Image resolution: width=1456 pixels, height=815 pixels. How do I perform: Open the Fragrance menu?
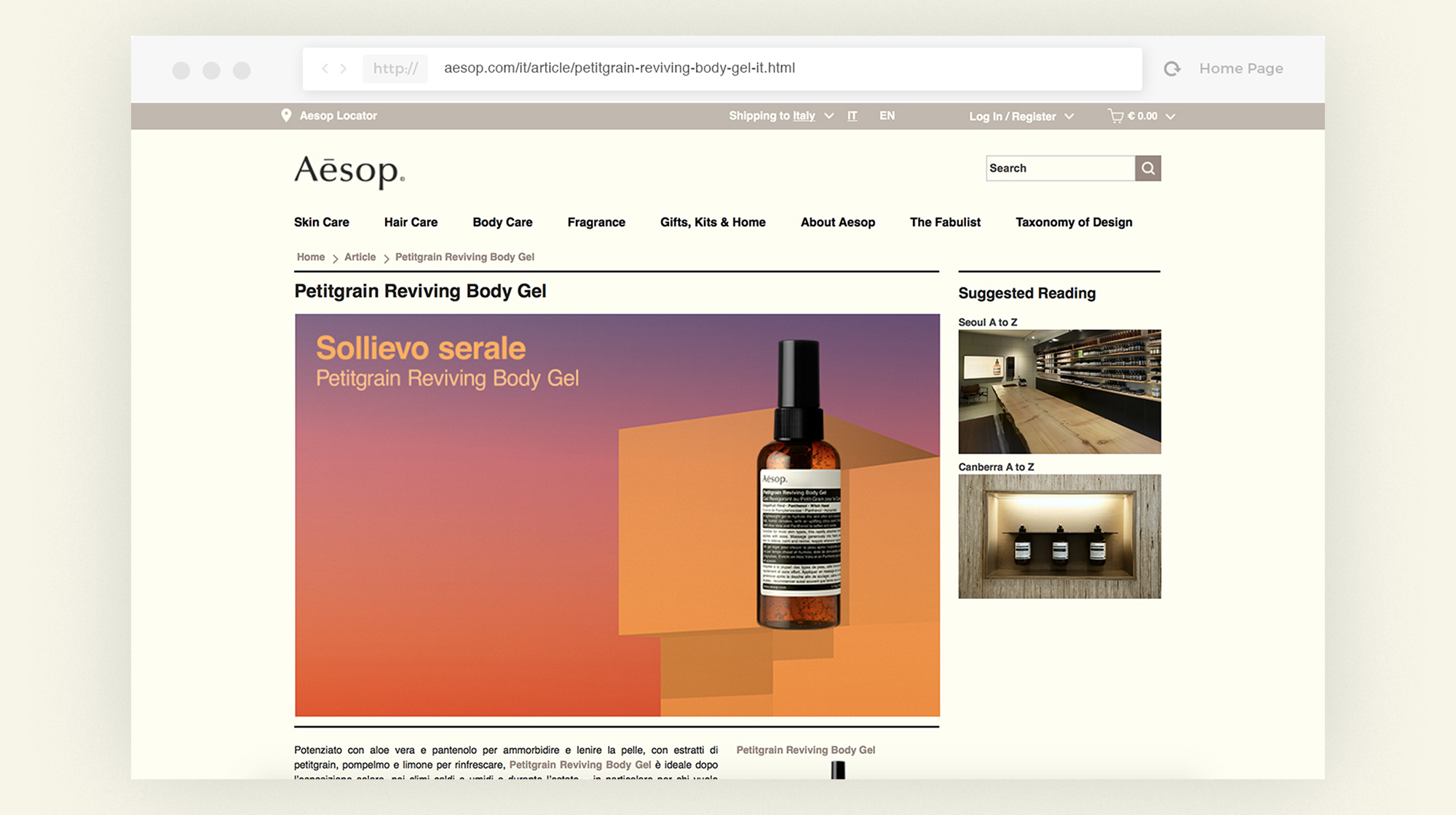(x=596, y=222)
